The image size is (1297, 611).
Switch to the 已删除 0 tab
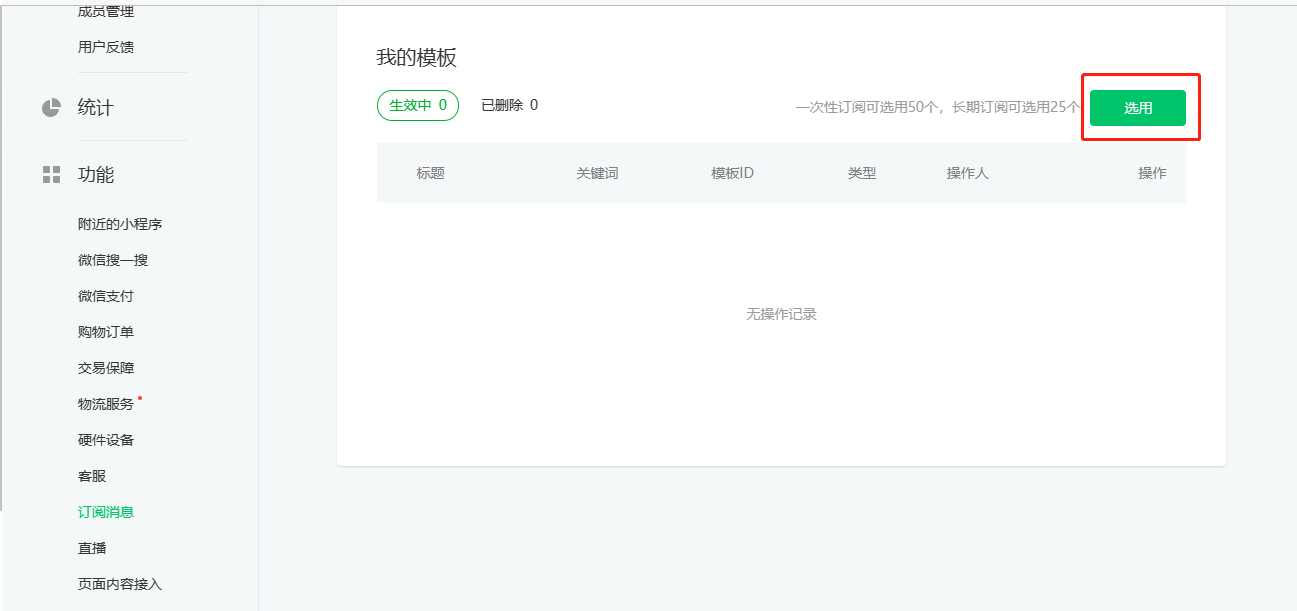tap(509, 105)
